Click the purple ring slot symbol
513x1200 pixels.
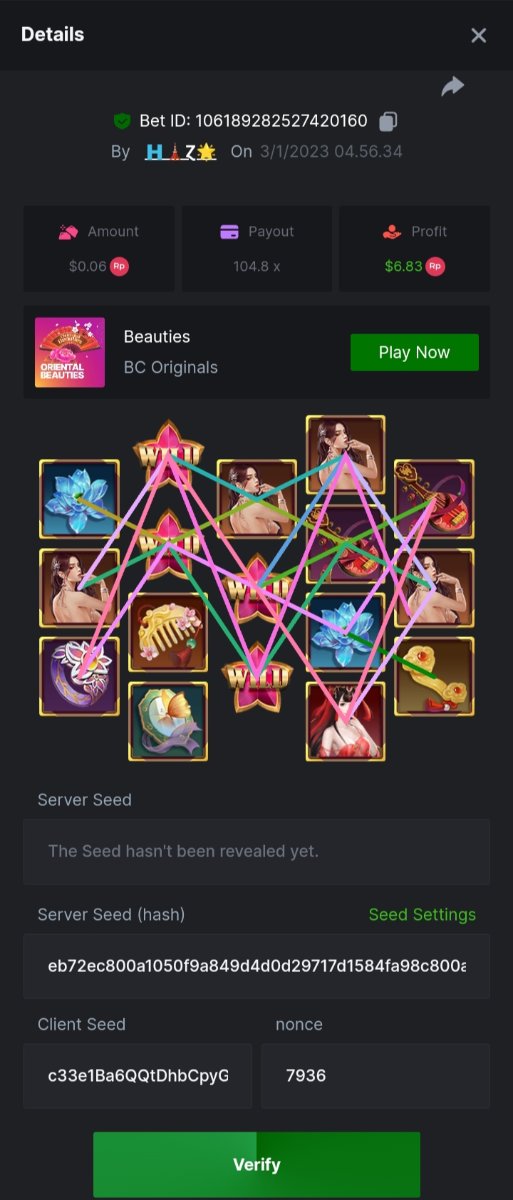(x=79, y=677)
